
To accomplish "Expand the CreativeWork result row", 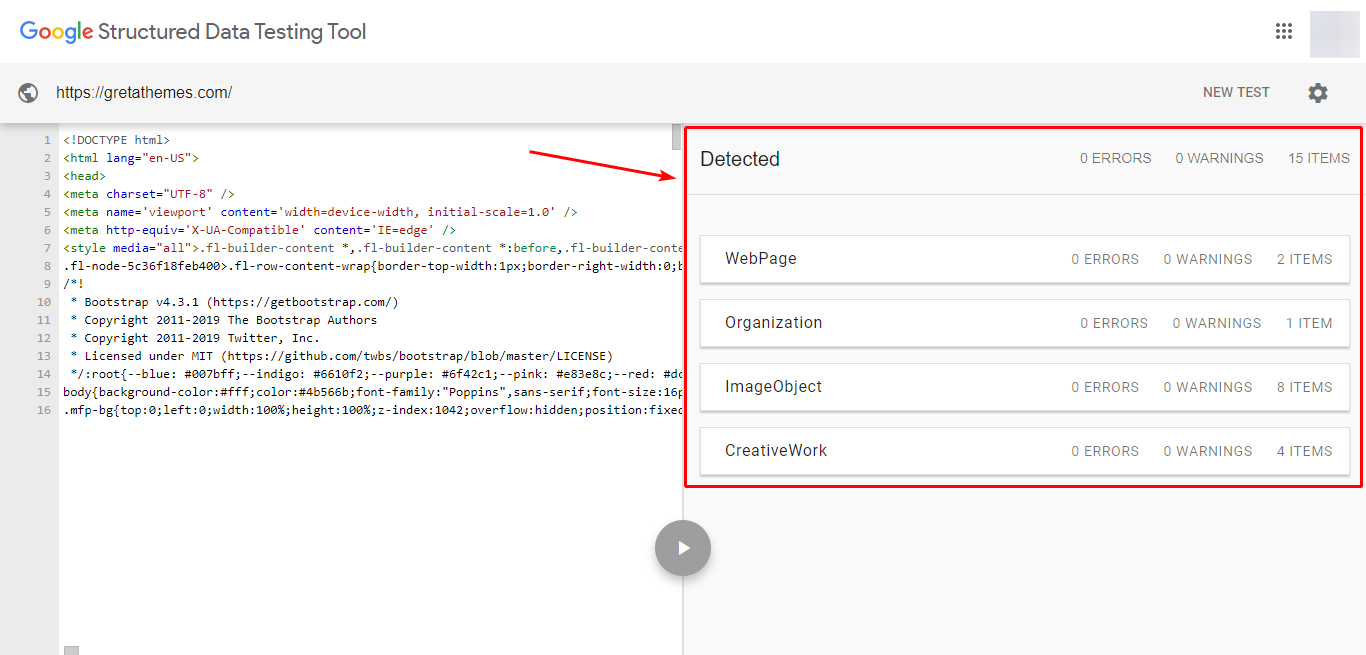I will (x=1024, y=451).
